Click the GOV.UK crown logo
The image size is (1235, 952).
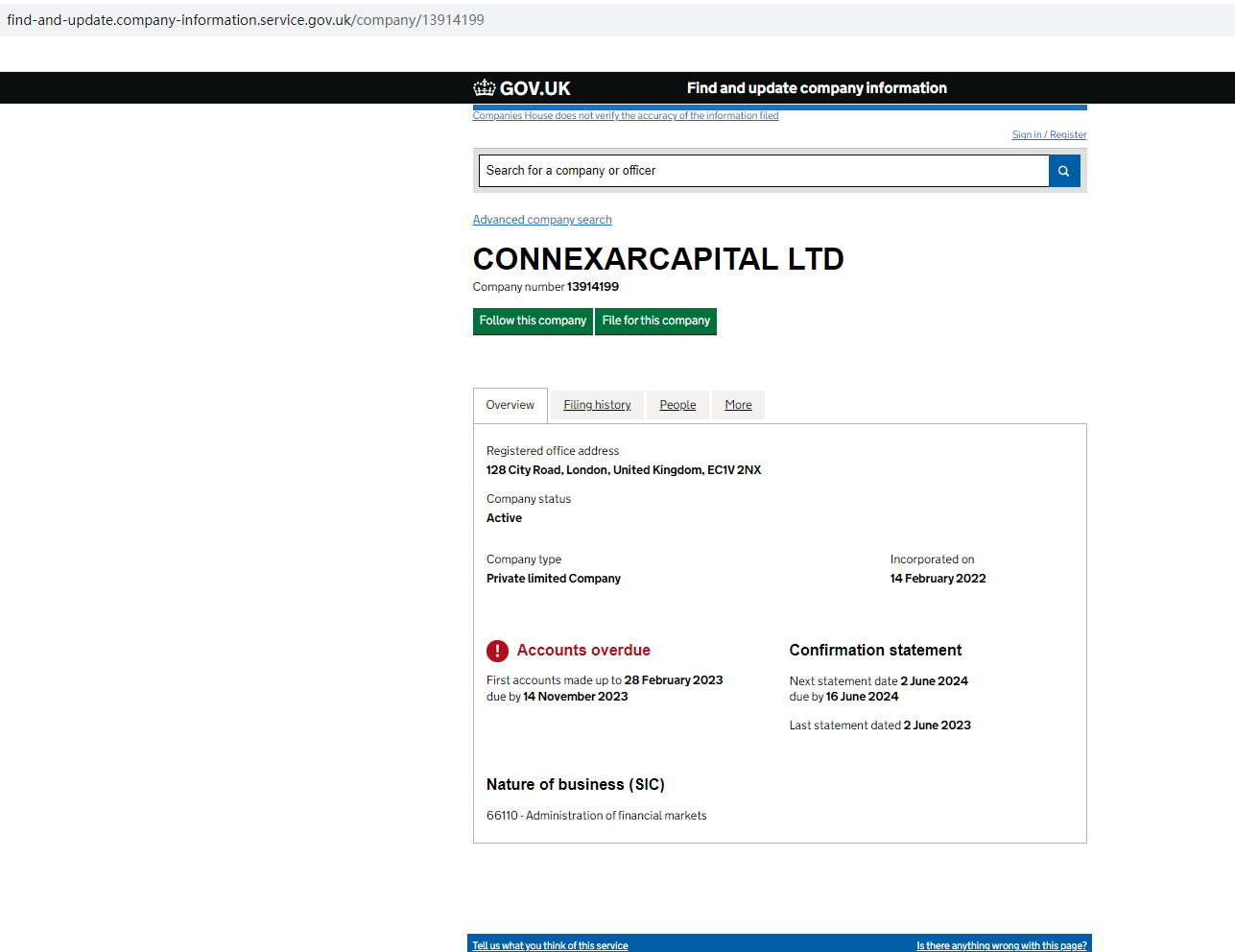[x=522, y=88]
